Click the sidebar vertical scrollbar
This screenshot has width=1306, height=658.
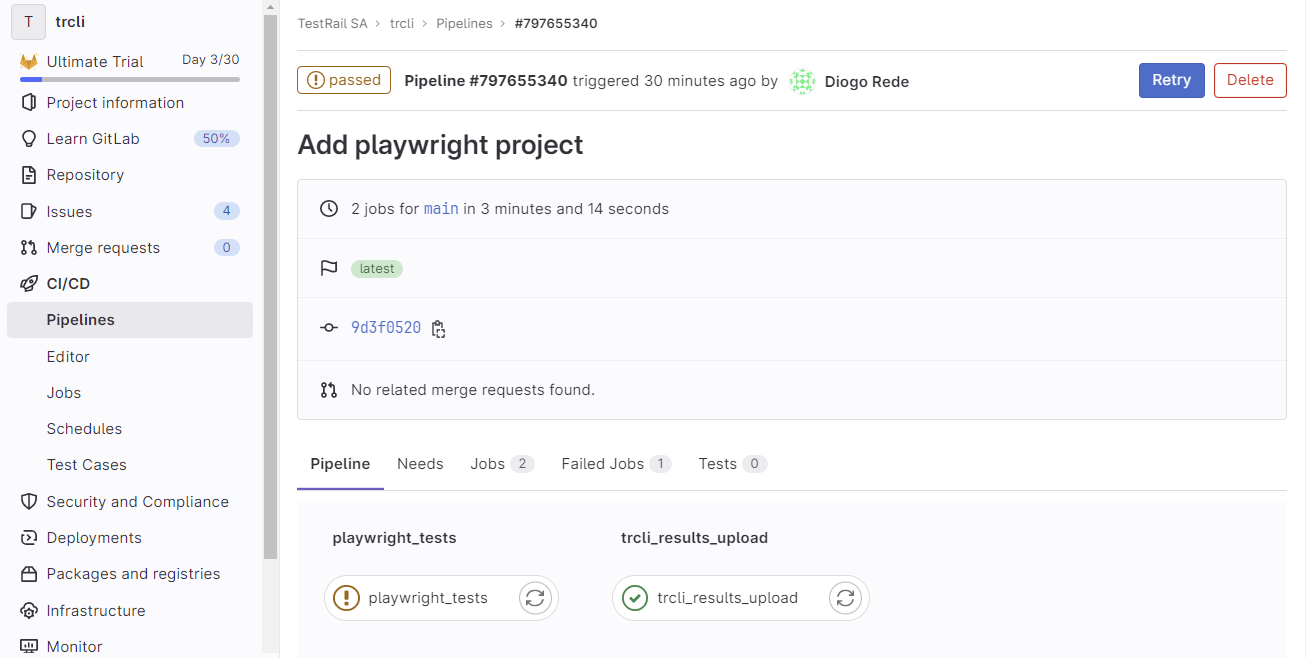pyautogui.click(x=270, y=300)
